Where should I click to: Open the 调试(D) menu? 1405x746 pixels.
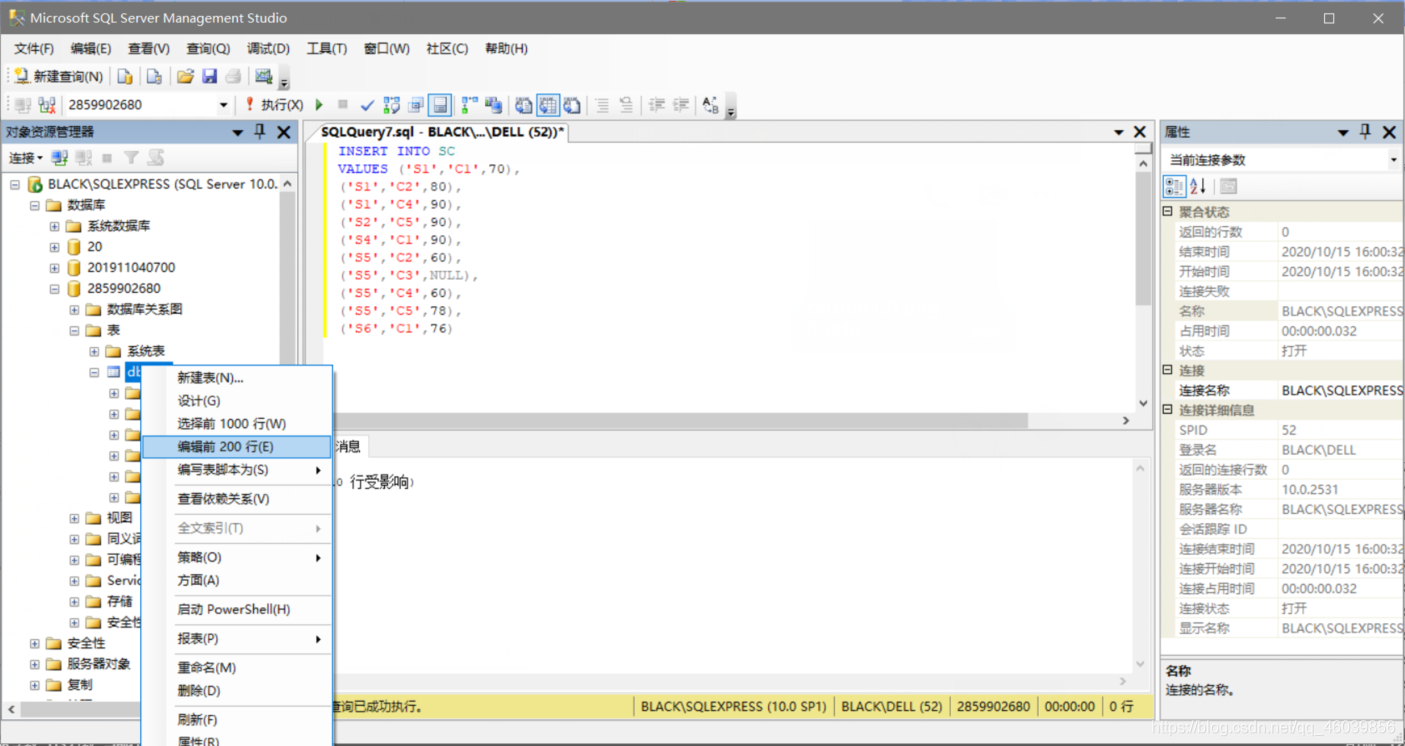click(268, 48)
